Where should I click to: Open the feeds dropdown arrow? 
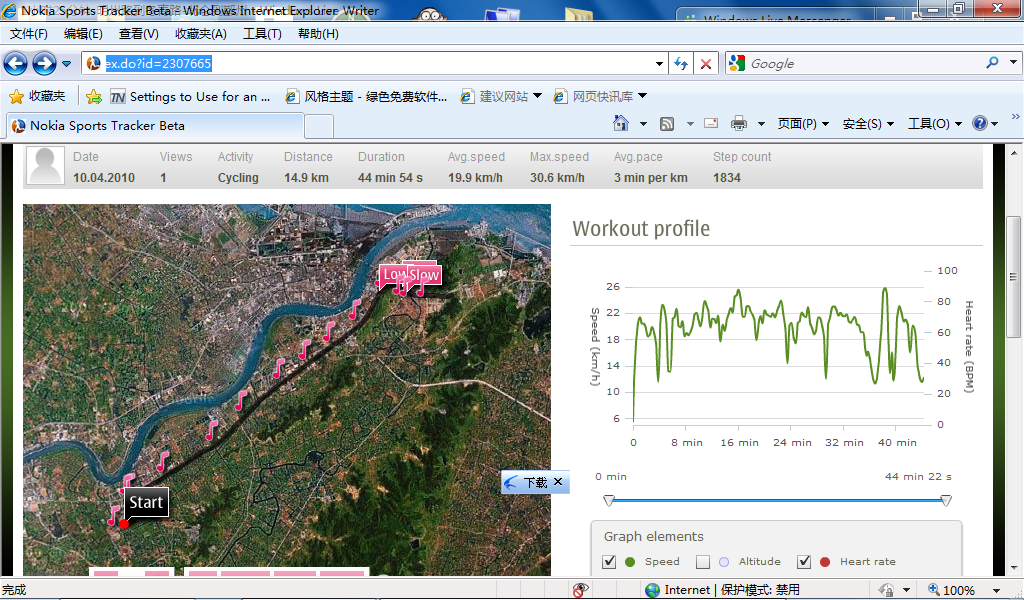690,124
